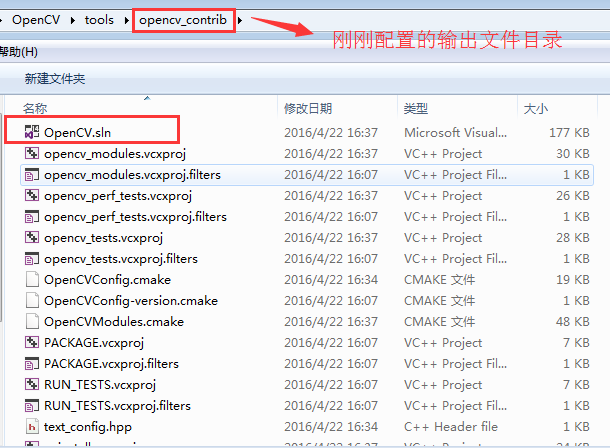Click the 48 KB size of OpenCVModules.cmake
This screenshot has height=448, width=610.
573,322
